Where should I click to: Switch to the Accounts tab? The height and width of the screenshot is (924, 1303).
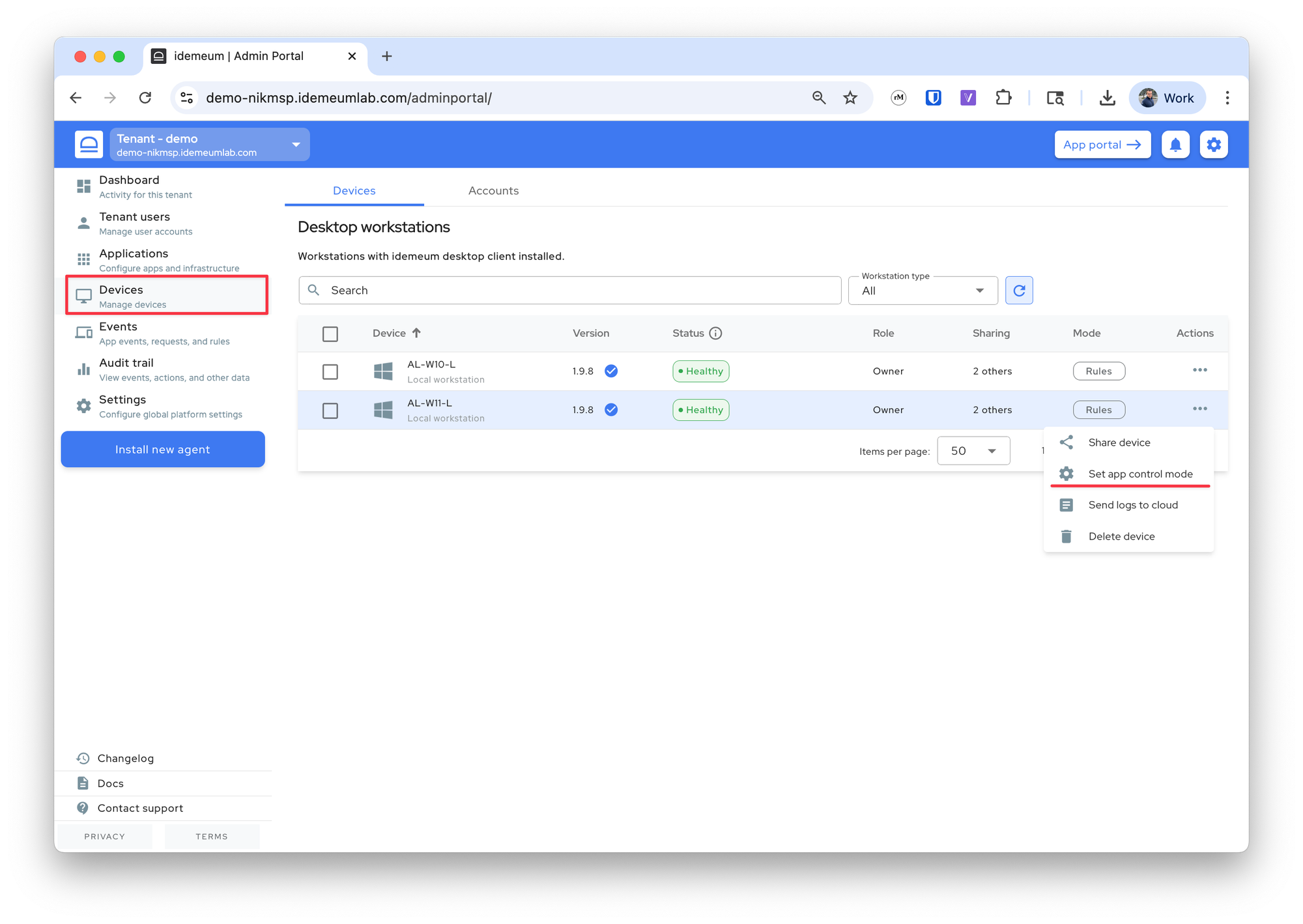pos(493,191)
